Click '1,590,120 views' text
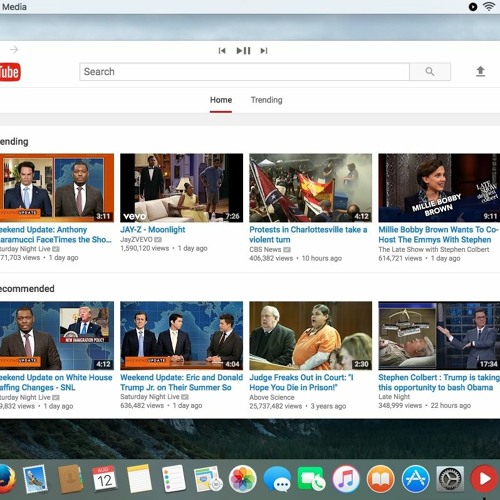500x500 pixels. click(145, 248)
